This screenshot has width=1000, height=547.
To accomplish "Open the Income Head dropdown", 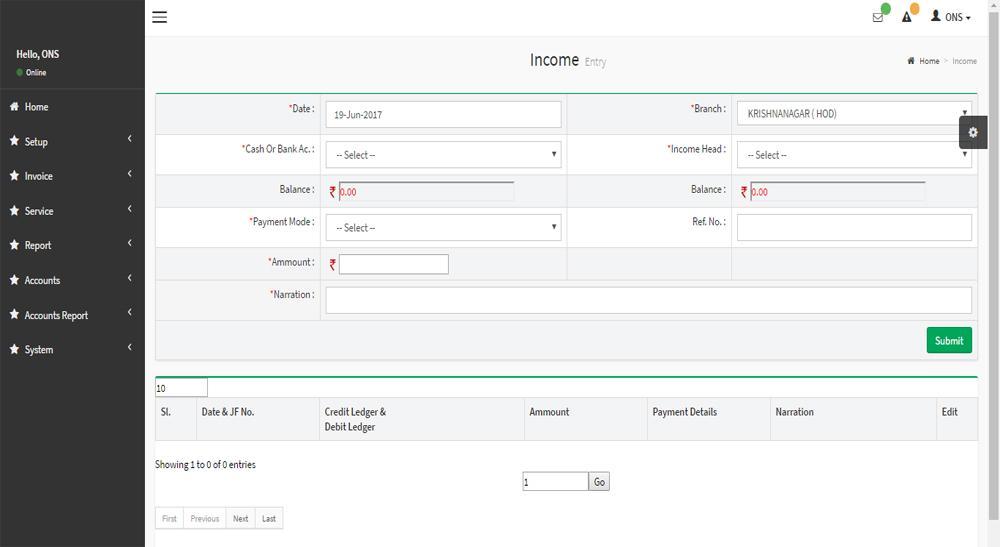I will pos(854,155).
